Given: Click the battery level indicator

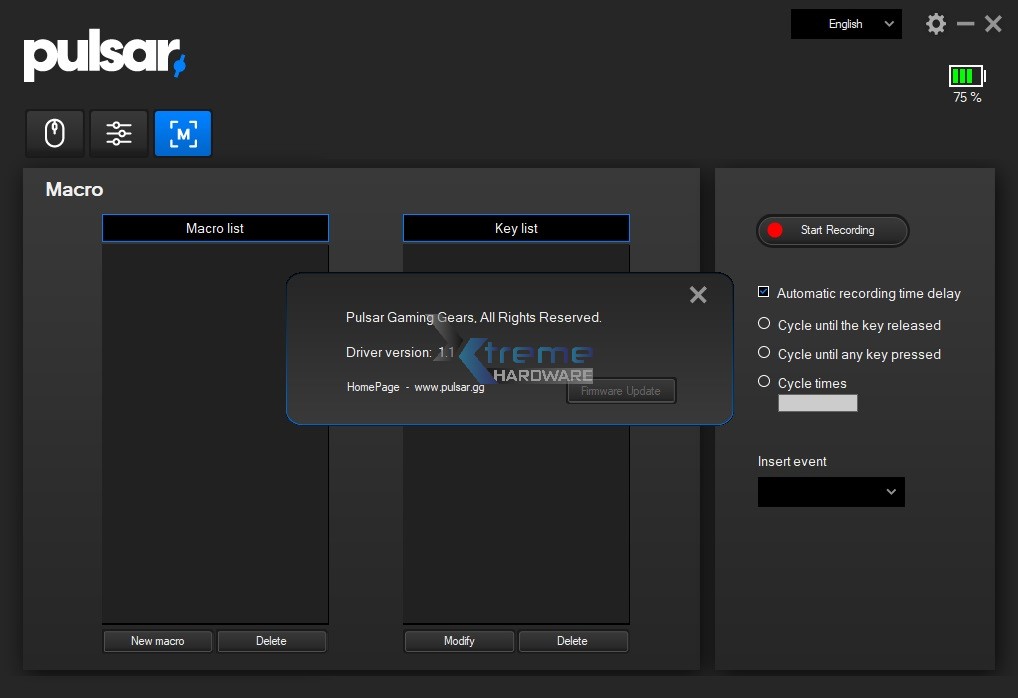Looking at the screenshot, I should click(x=967, y=76).
